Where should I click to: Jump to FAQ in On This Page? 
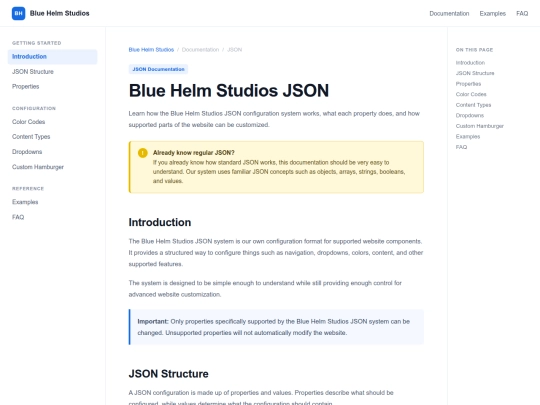[x=461, y=147]
